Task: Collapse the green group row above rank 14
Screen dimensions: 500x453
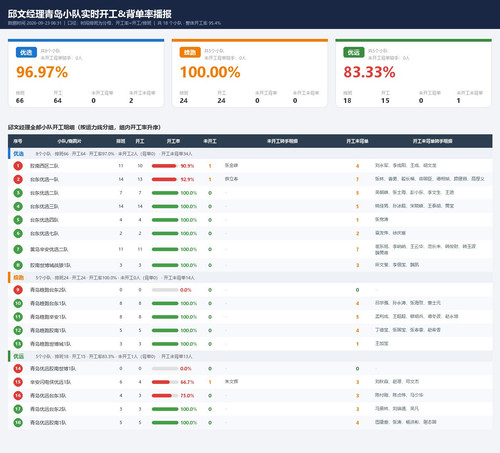Action: tap(250, 356)
